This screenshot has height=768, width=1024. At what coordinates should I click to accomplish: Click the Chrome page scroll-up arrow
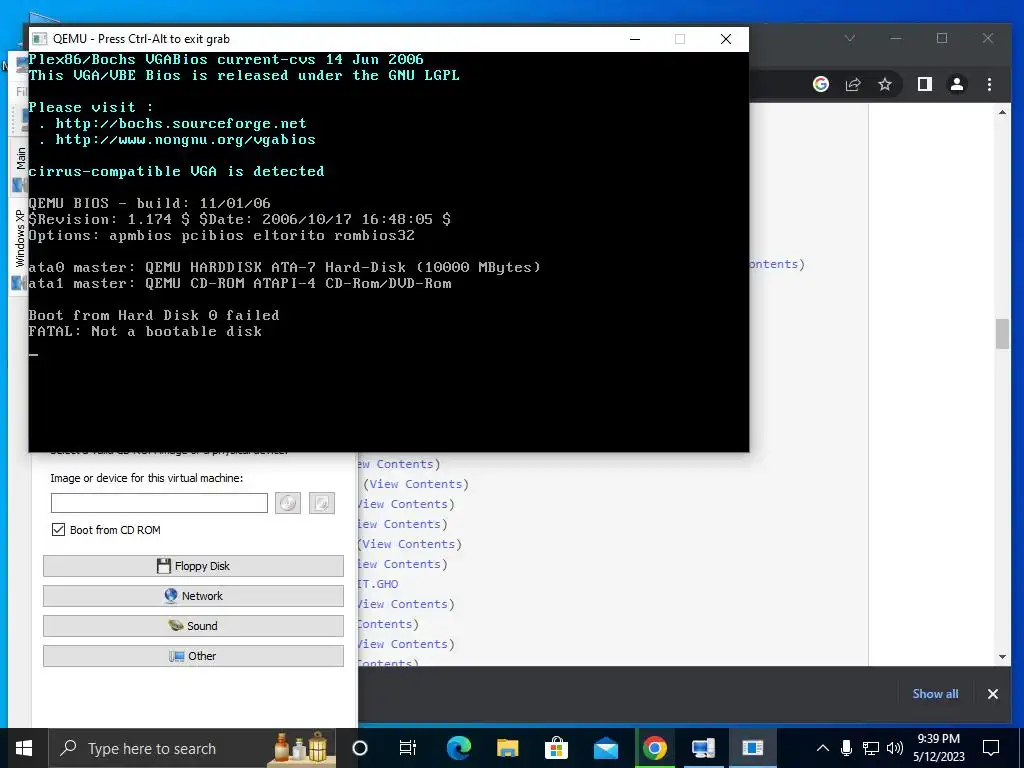pyautogui.click(x=1002, y=112)
